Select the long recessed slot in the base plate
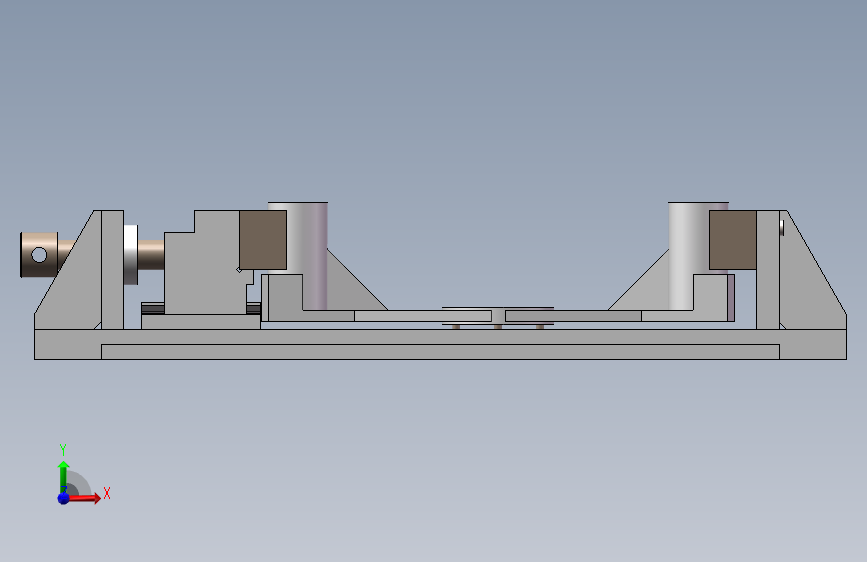The width and height of the screenshot is (867, 562). pos(440,352)
